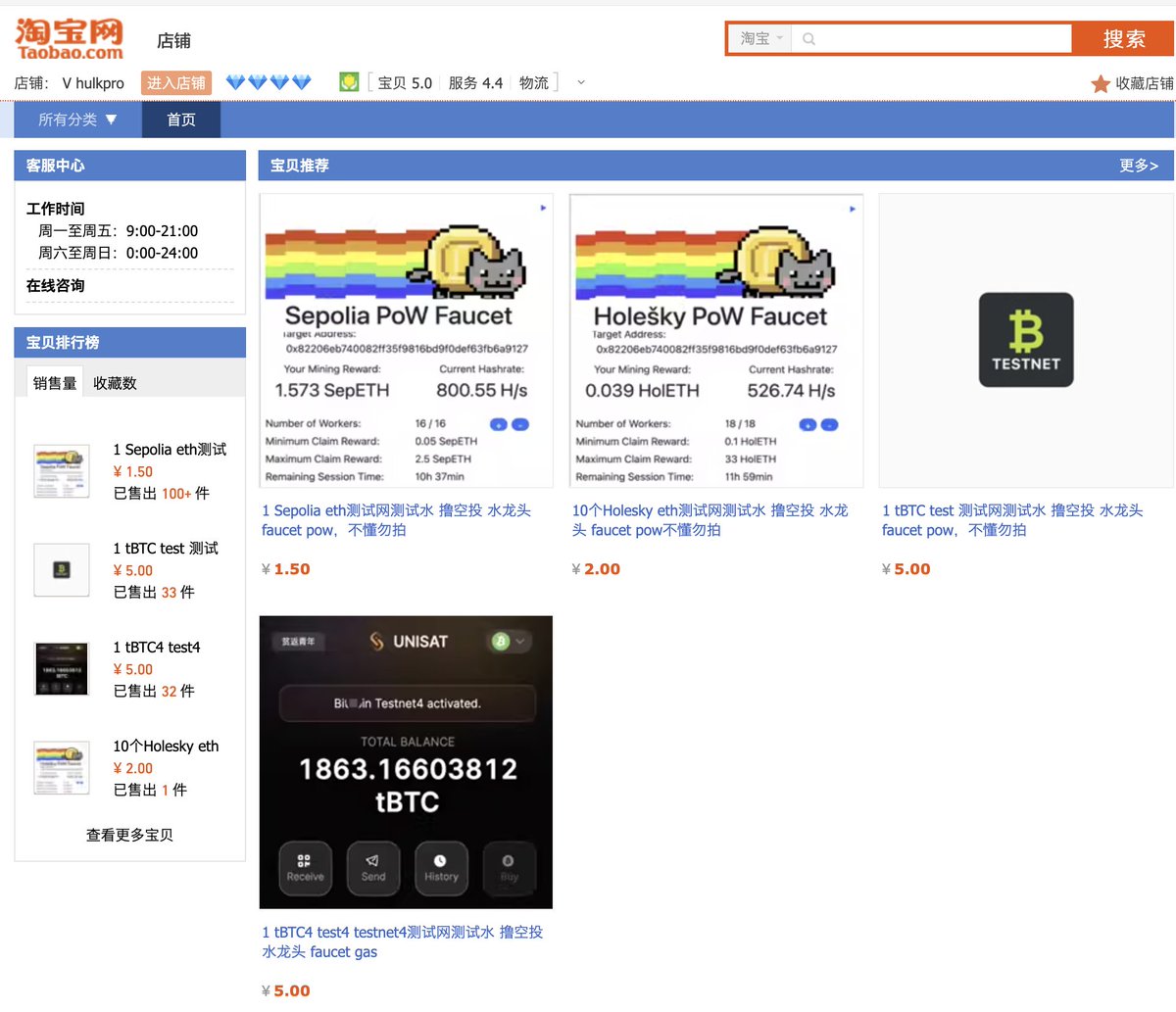The height and width of the screenshot is (1012, 1176).
Task: Click the small ad arrow on Holešky image
Action: [x=853, y=208]
